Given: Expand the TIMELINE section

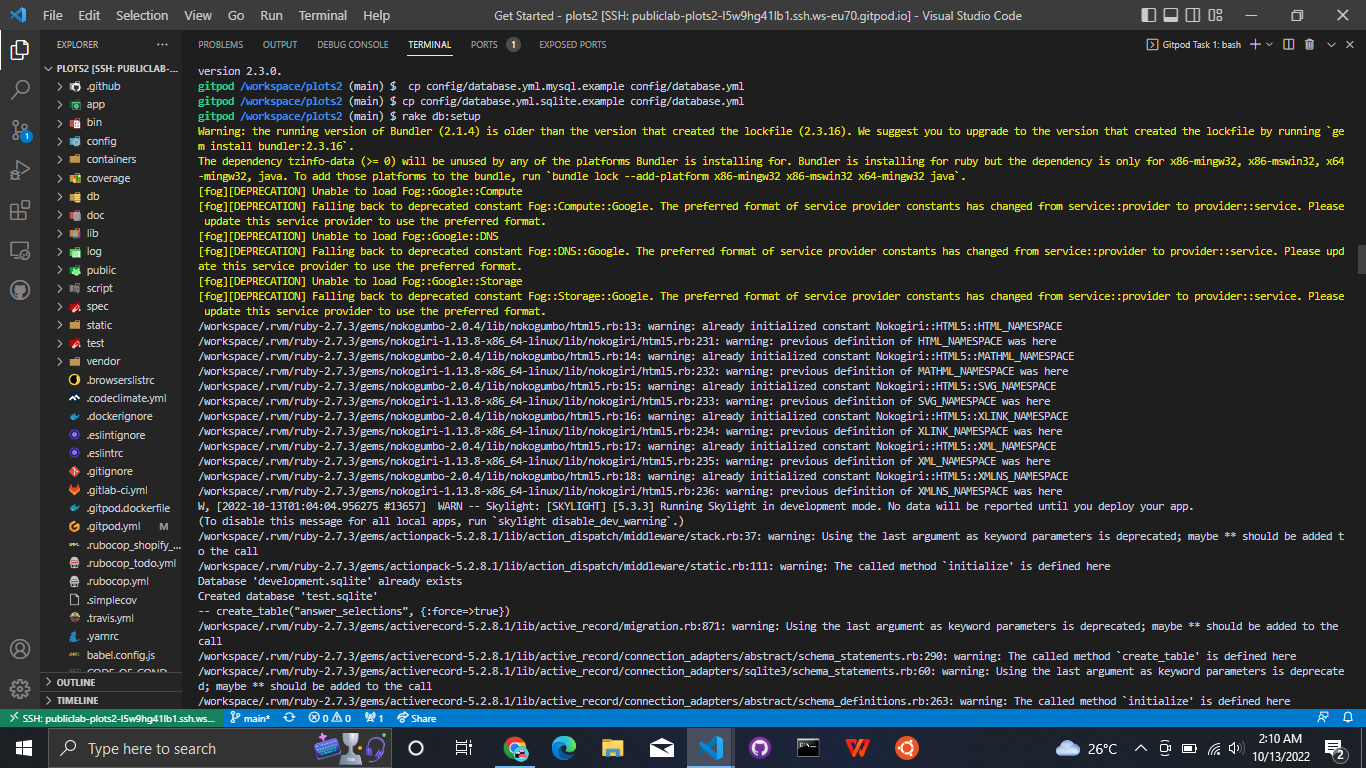Looking at the screenshot, I should 111,700.
